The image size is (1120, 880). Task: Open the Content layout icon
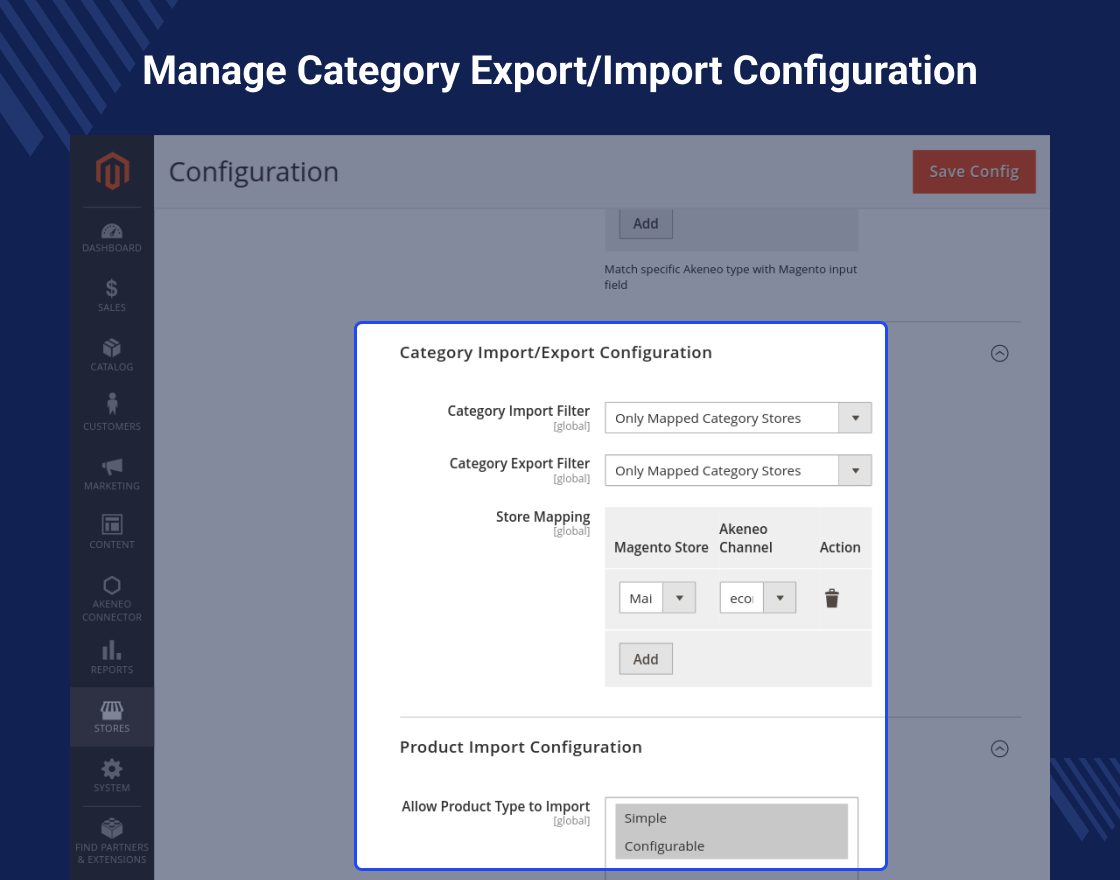pyautogui.click(x=111, y=524)
